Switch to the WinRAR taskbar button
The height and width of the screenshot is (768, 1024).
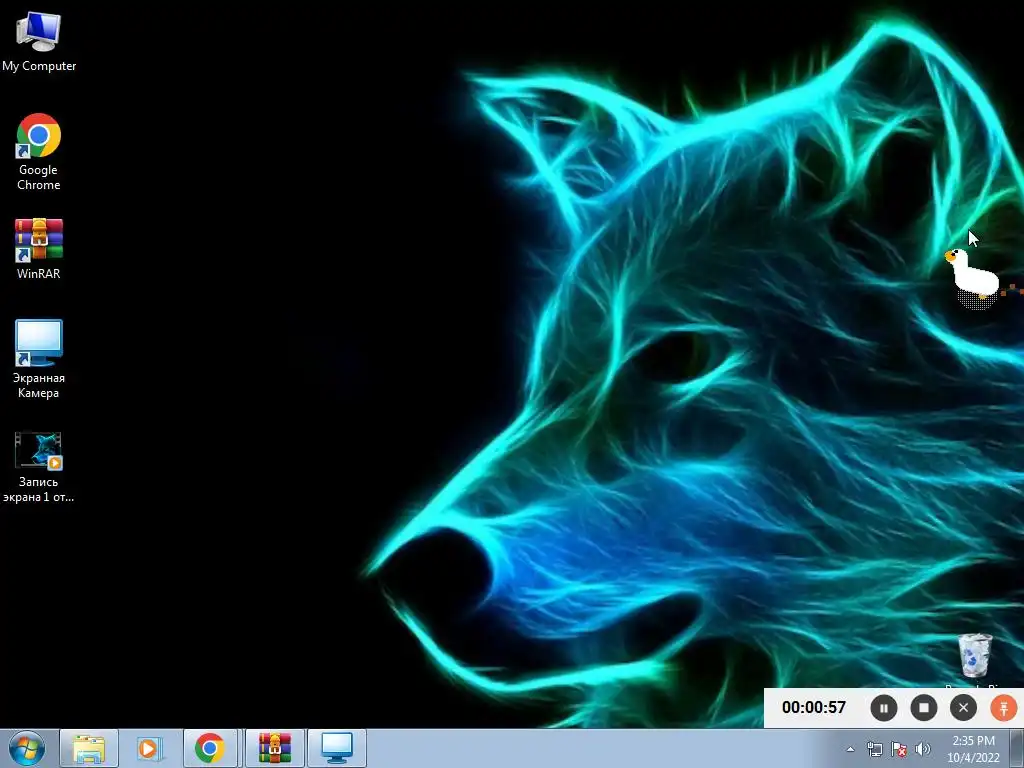coord(275,748)
